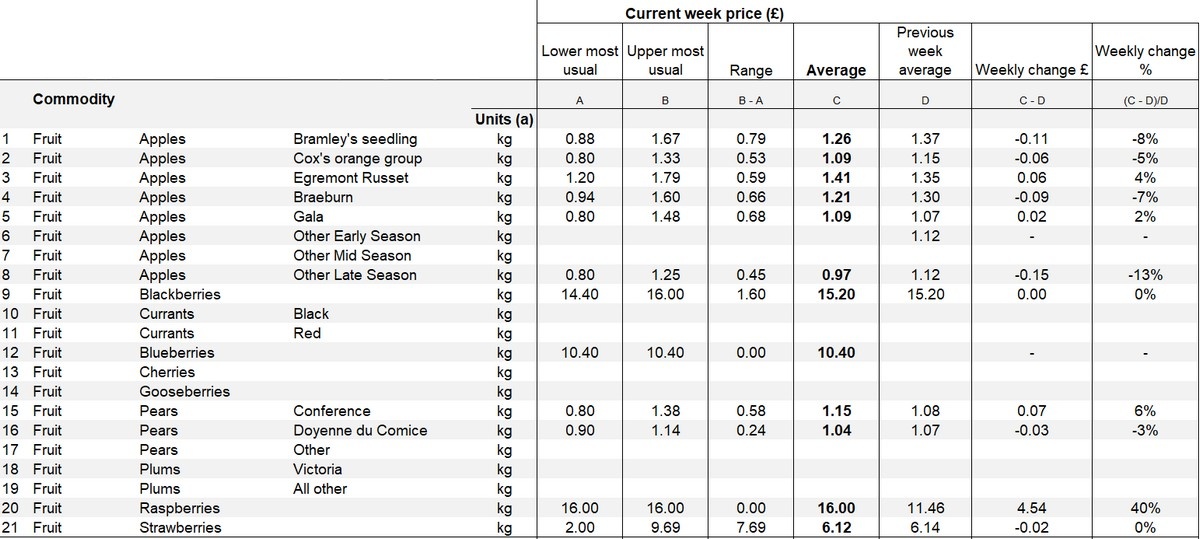This screenshot has width=1200, height=539.
Task: Select the Units (a) header cell
Action: 504,120
